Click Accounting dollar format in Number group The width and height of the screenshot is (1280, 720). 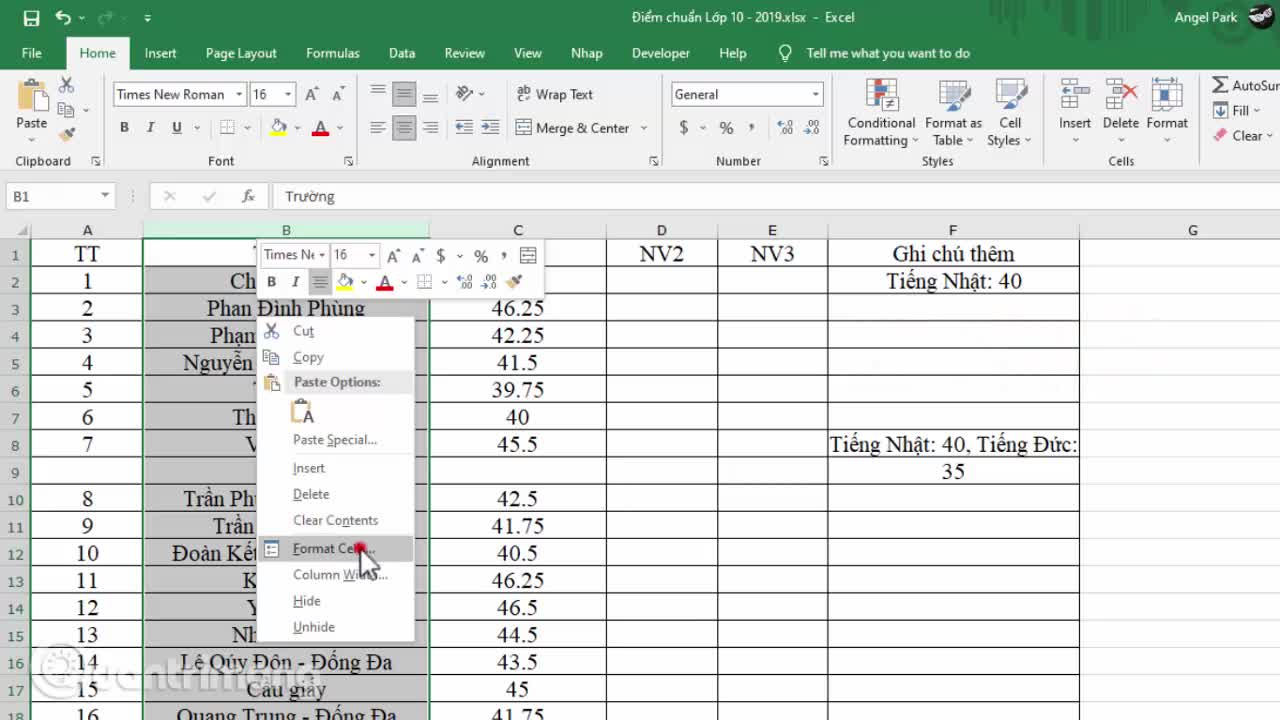pyautogui.click(x=684, y=128)
